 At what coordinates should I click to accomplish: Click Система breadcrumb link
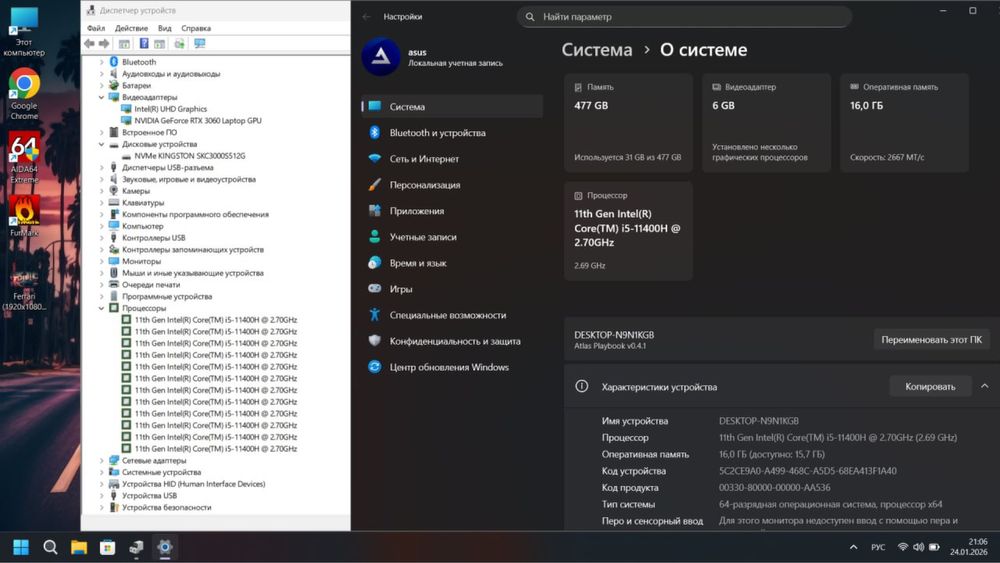pos(597,50)
